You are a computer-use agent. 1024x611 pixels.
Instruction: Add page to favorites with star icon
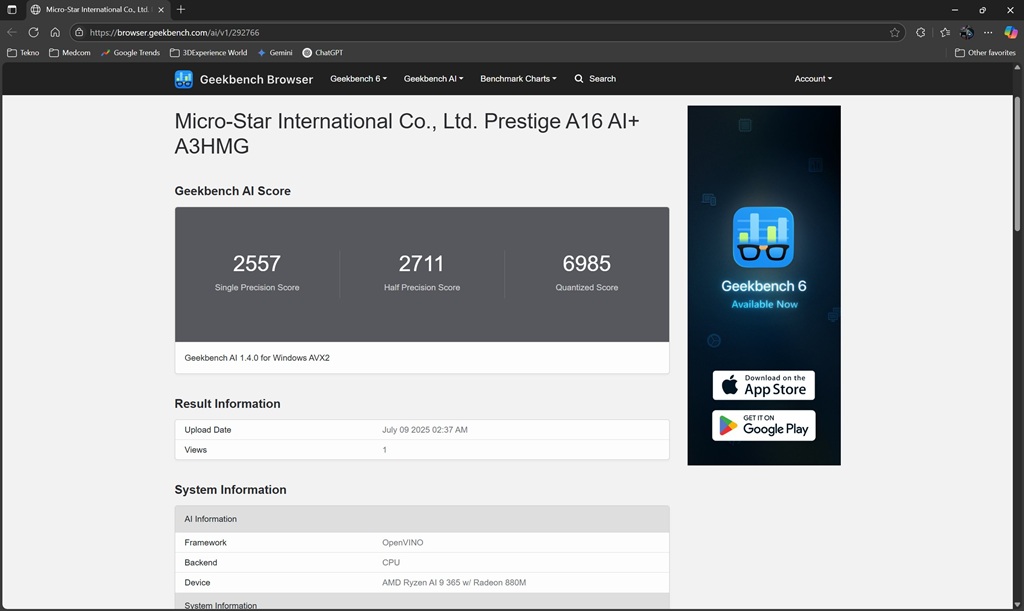point(895,32)
